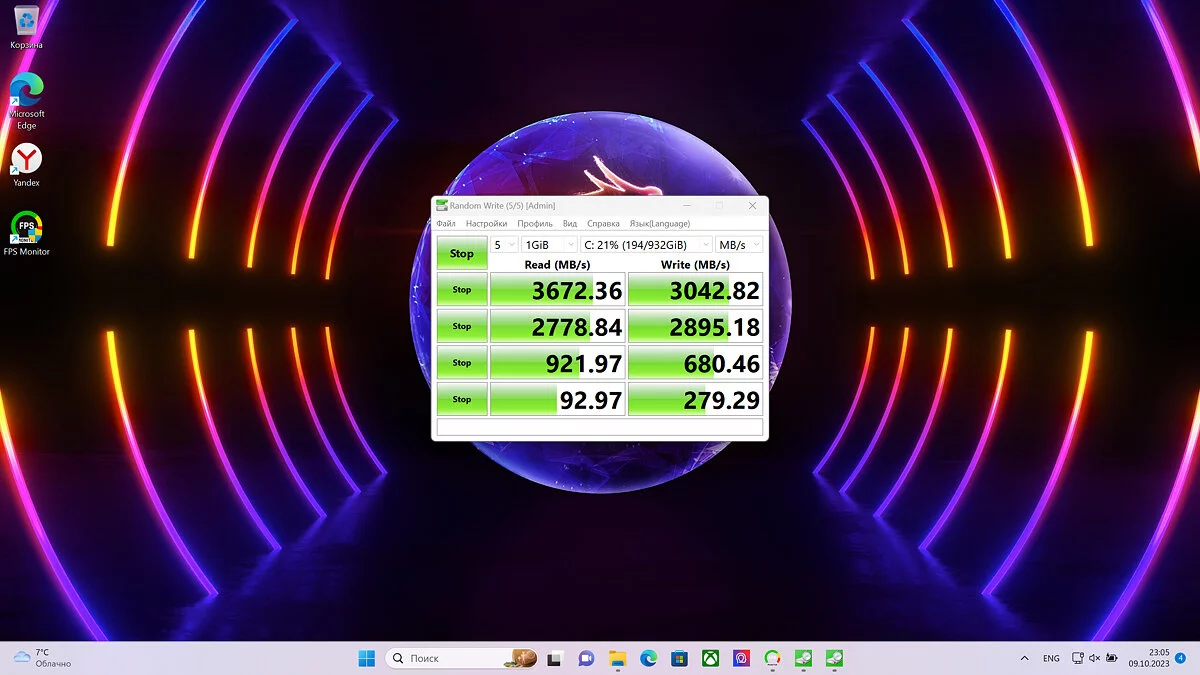Open the Корзина recycle bin desktop icon
Image resolution: width=1200 pixels, height=675 pixels.
pos(27,22)
